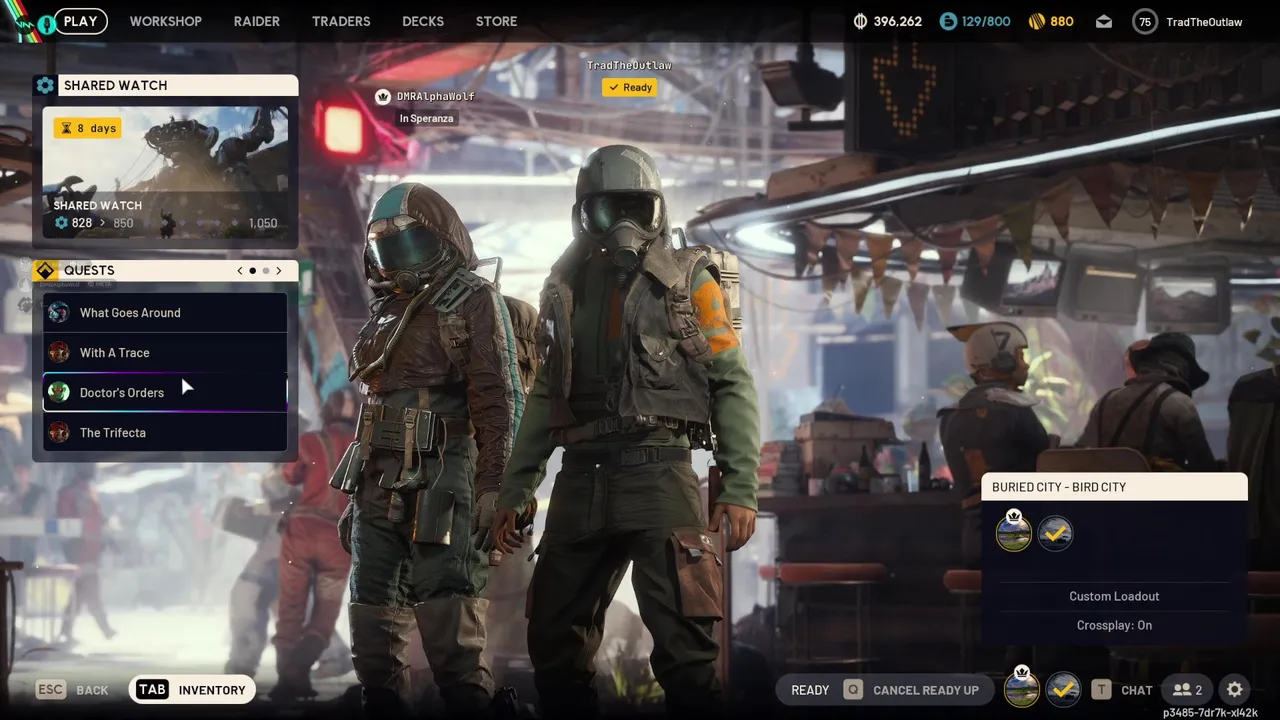Select the first quests page dot
This screenshot has width=1280, height=720.
(x=252, y=270)
